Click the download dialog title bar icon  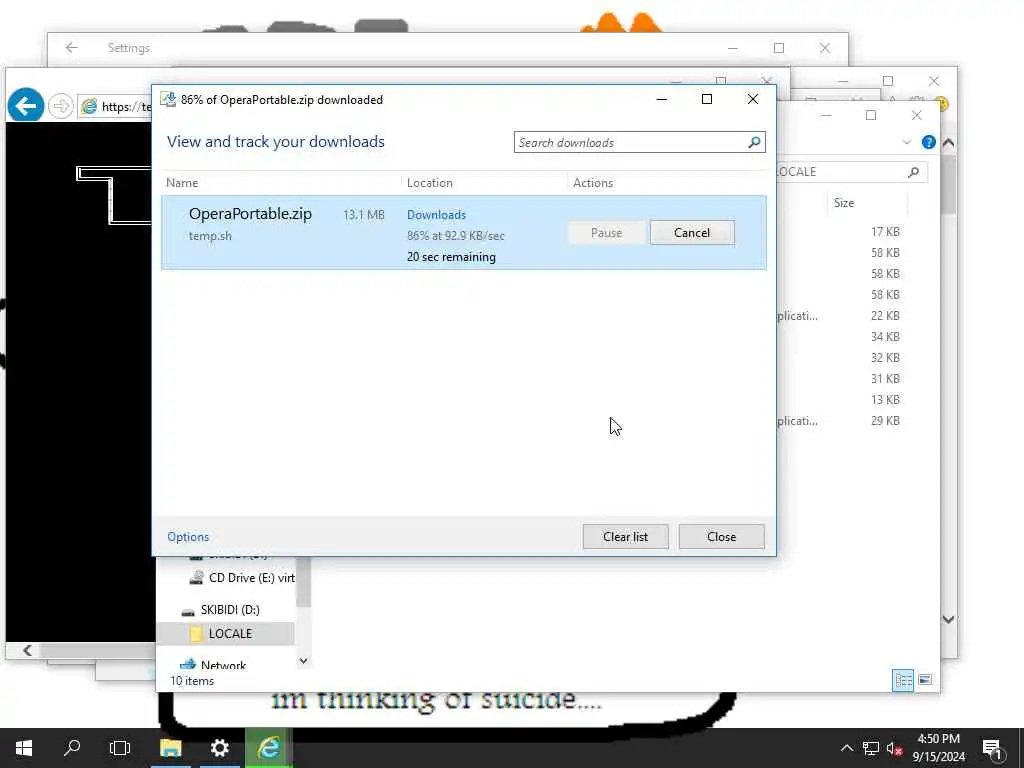(x=168, y=99)
